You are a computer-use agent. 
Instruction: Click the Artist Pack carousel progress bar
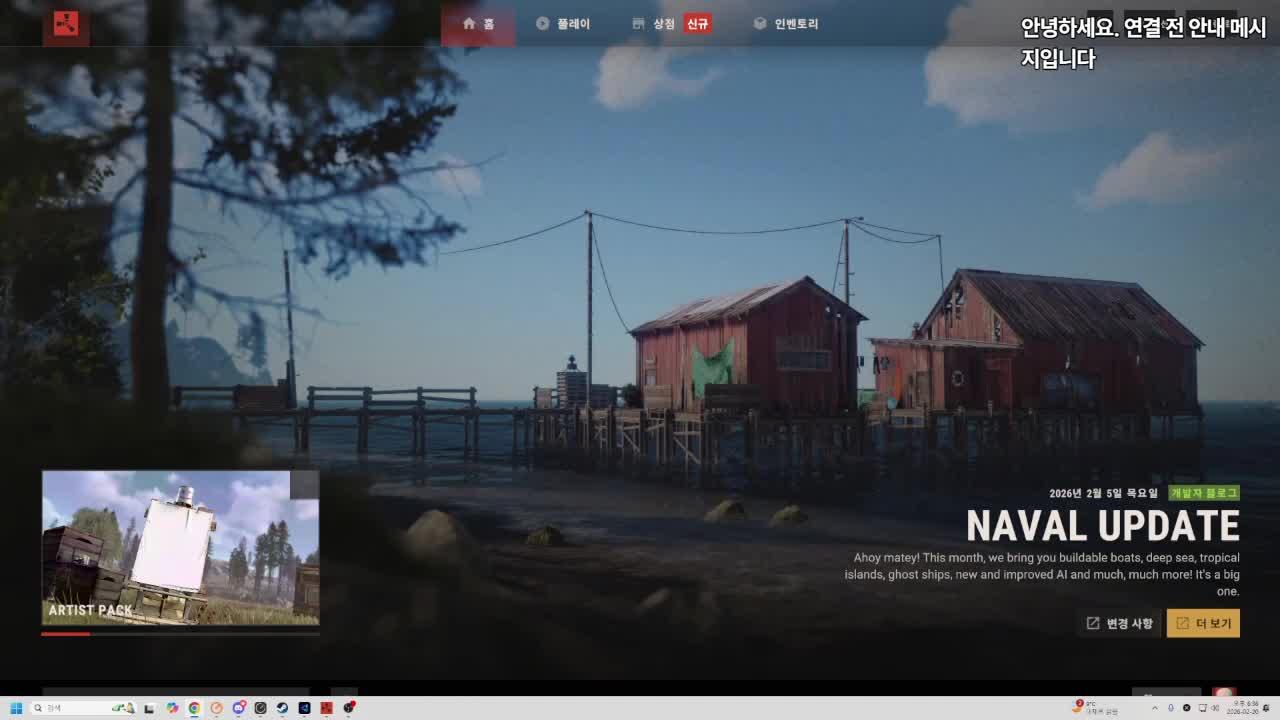180,633
